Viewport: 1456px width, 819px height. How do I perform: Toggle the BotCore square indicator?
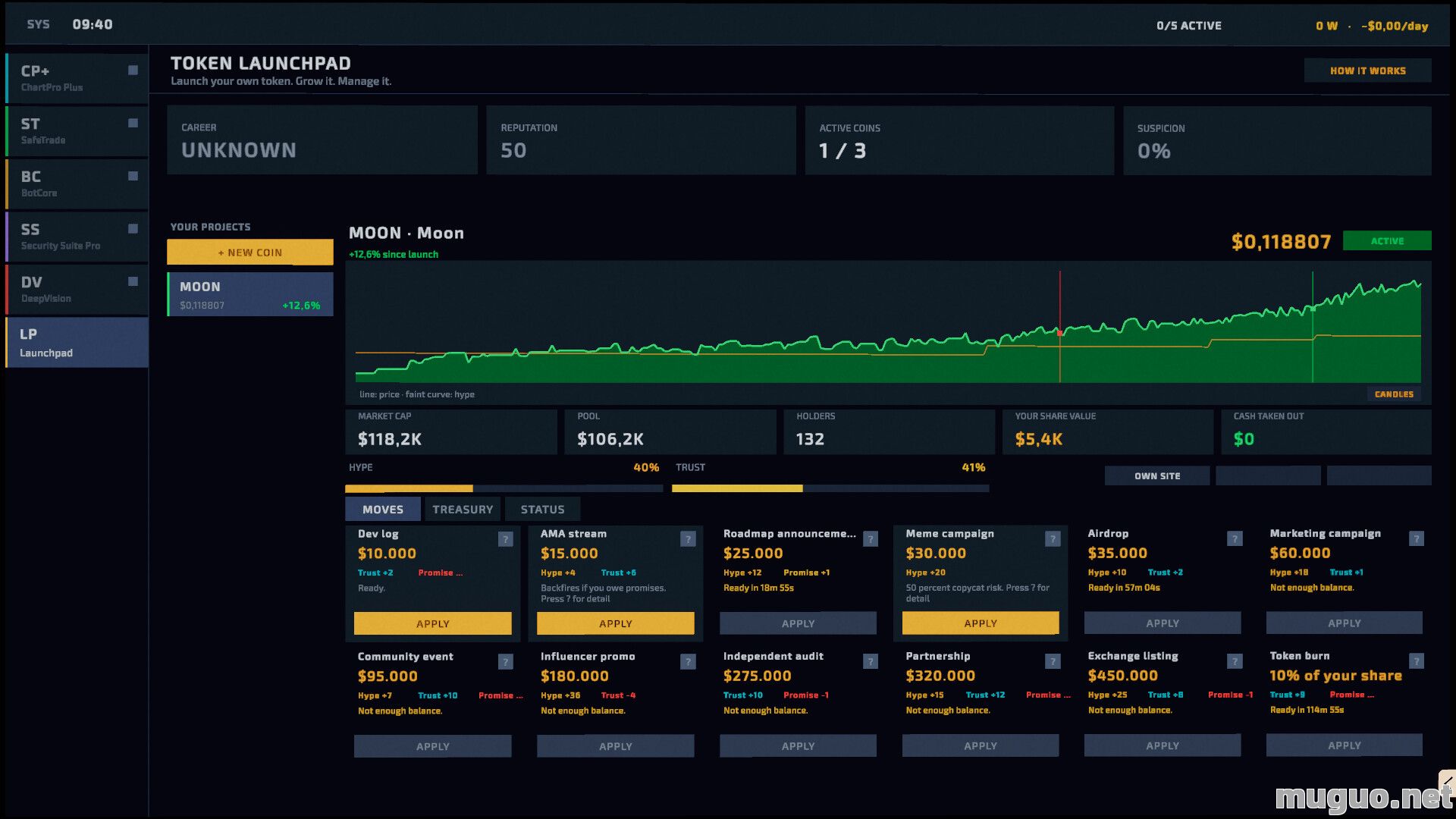[x=133, y=176]
